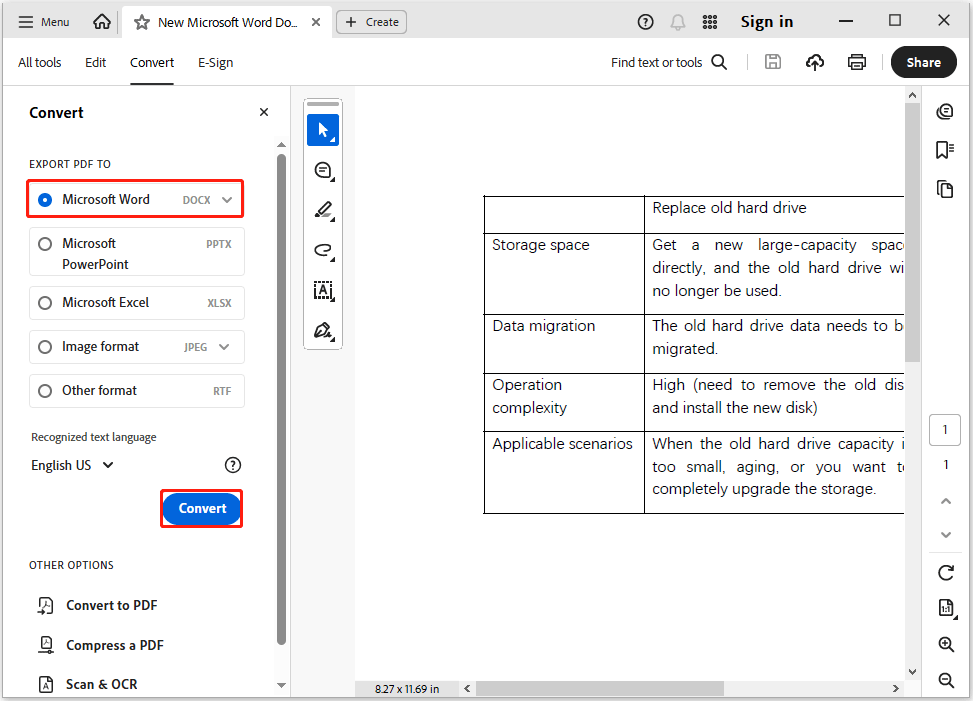Viewport: 973px width, 701px height.
Task: Select the freehand Draw tool
Action: 322,250
